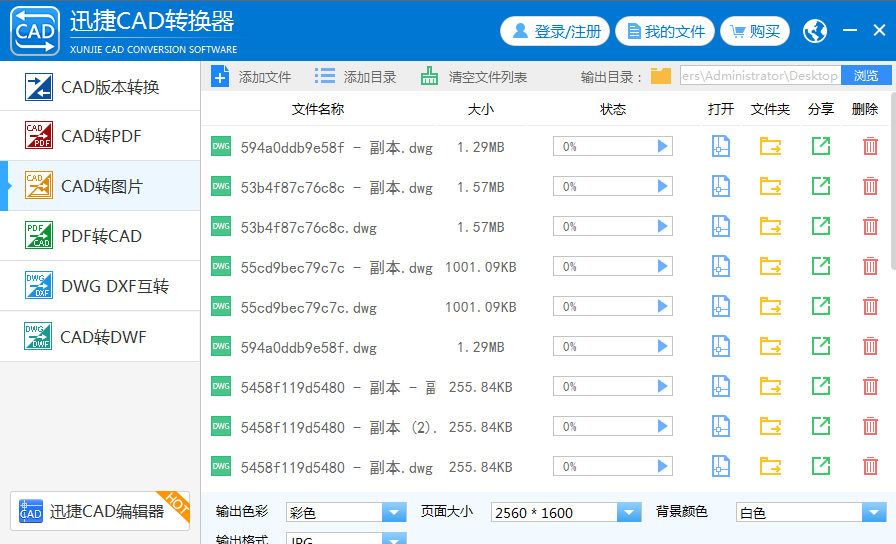
Task: Click 大小 column header
Action: [x=481, y=109]
